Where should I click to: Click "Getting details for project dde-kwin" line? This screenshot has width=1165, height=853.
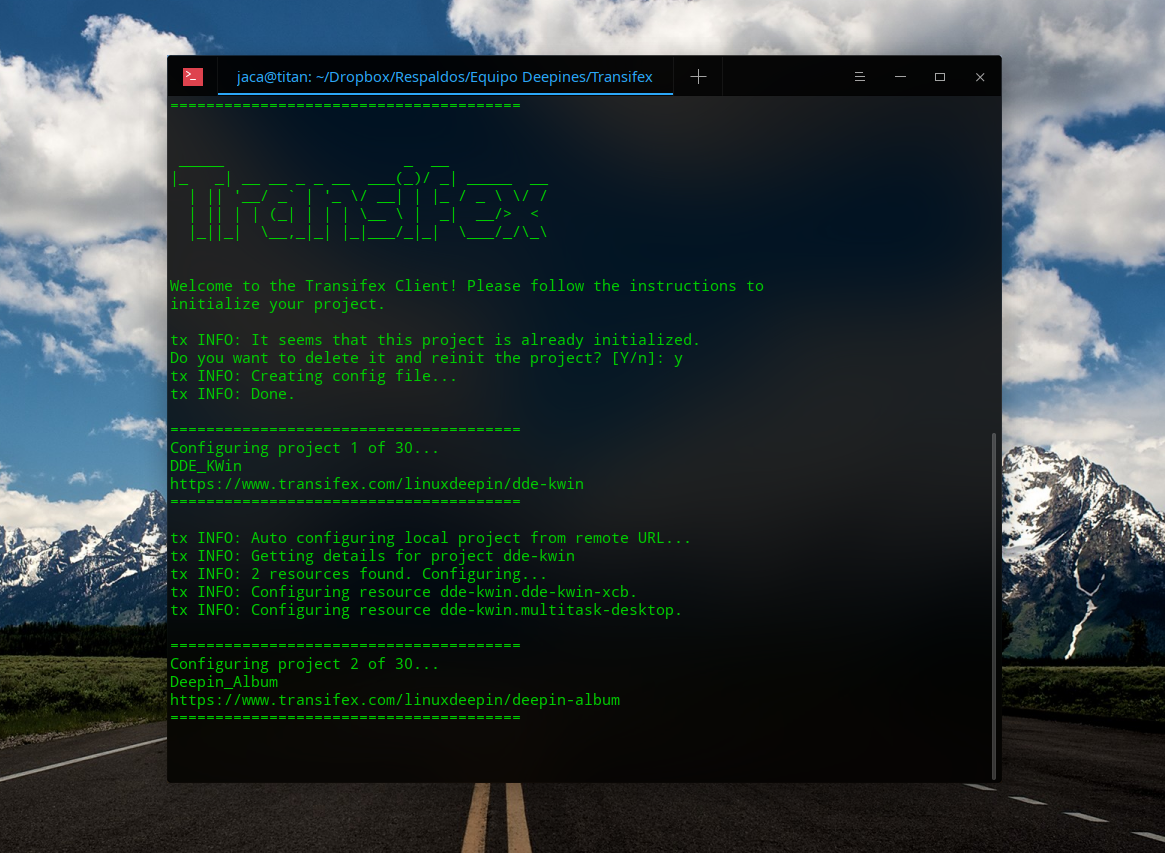[372, 556]
